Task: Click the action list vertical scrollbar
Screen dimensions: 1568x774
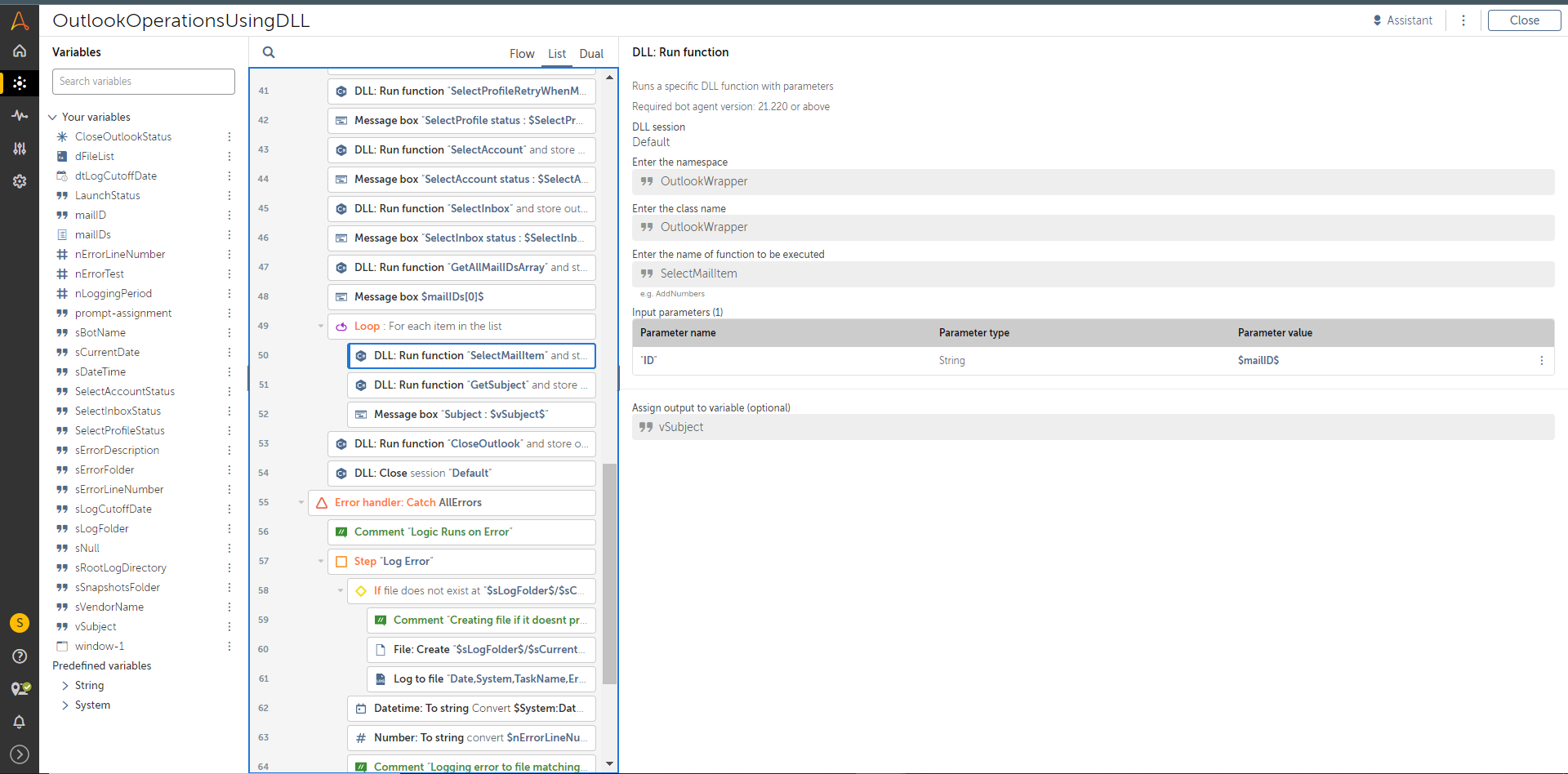Action: [609, 573]
